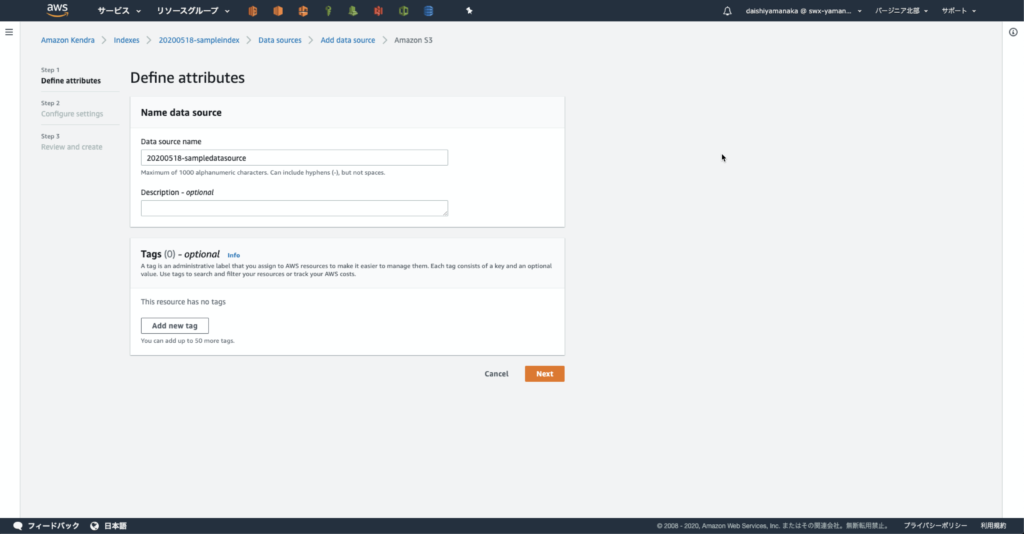The image size is (1024, 534).
Task: Open the daishiyamanaka account dropdown
Action: click(x=800, y=11)
